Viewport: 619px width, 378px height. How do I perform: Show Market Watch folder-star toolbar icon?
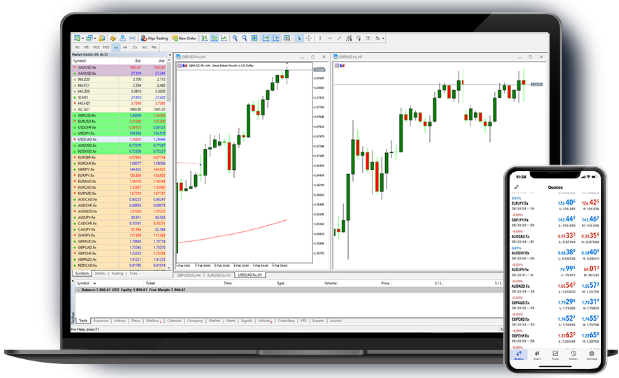coord(102,38)
